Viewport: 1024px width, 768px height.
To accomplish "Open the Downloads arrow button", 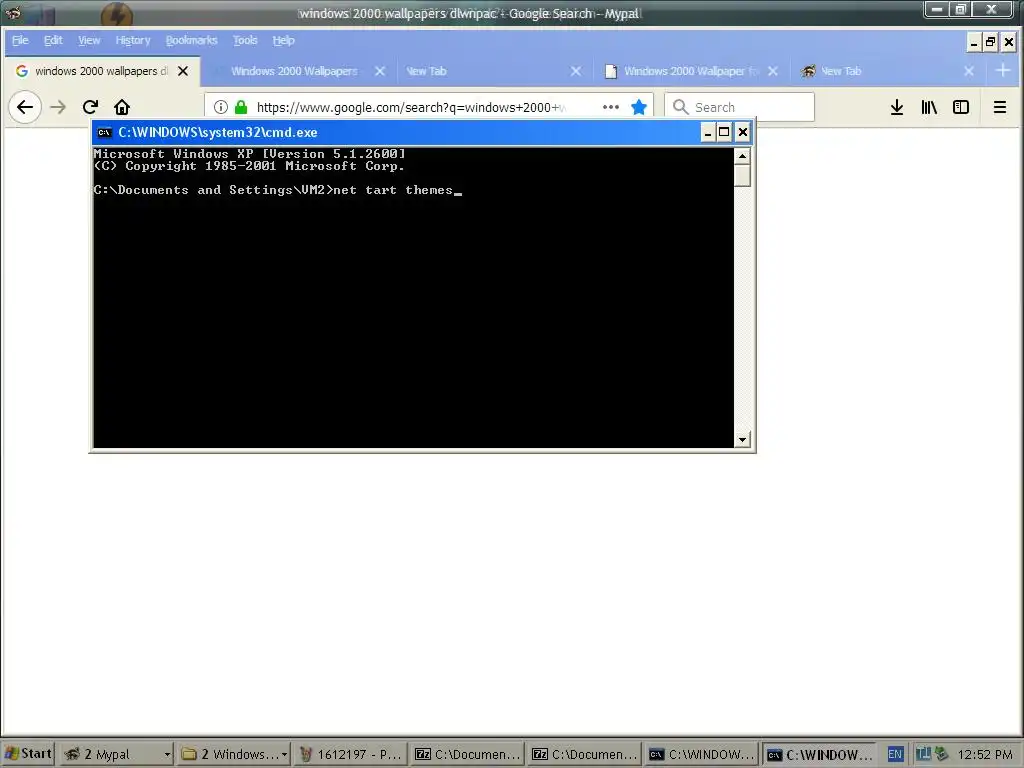I will [897, 107].
